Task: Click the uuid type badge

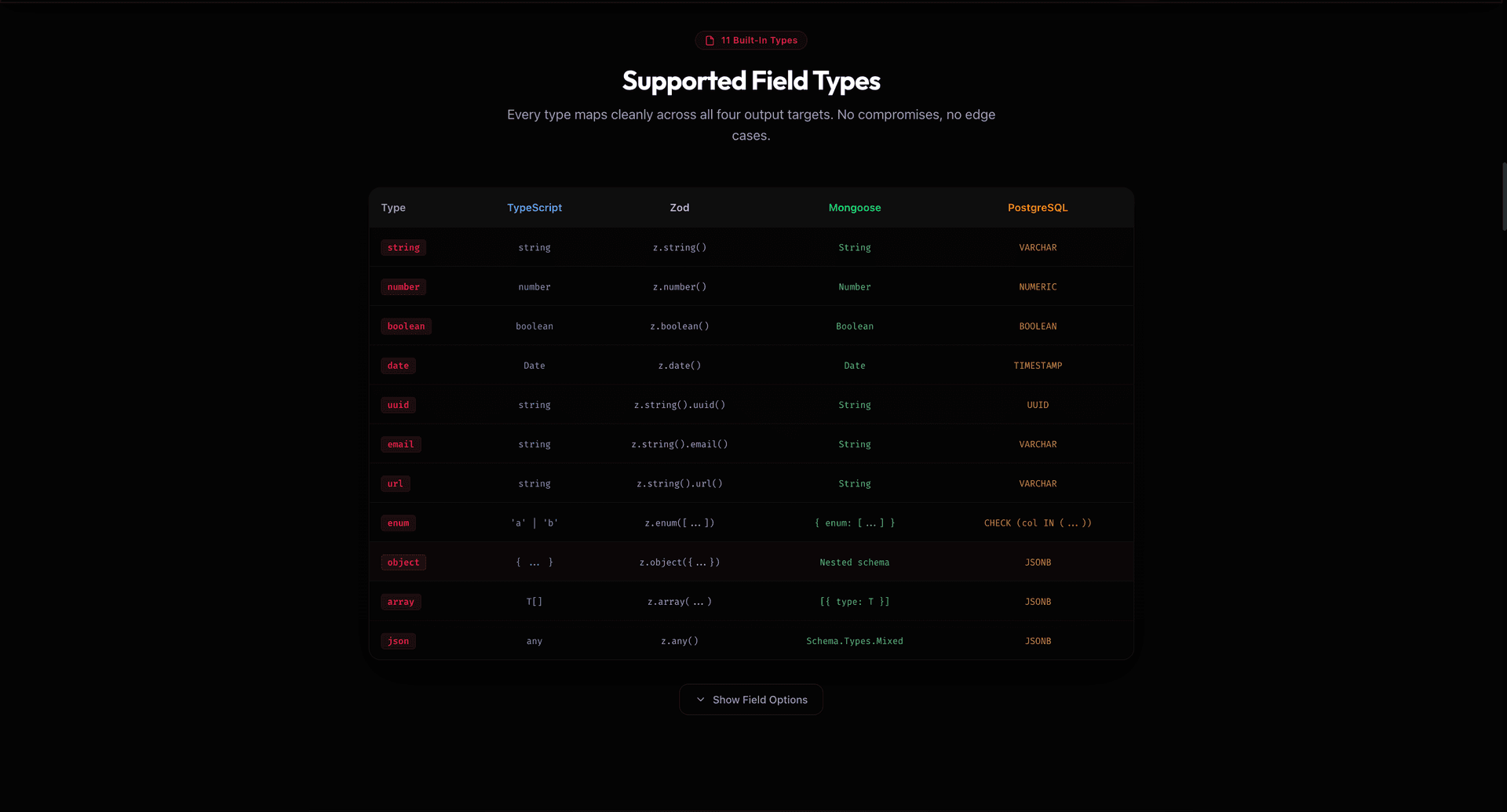Action: [x=398, y=405]
